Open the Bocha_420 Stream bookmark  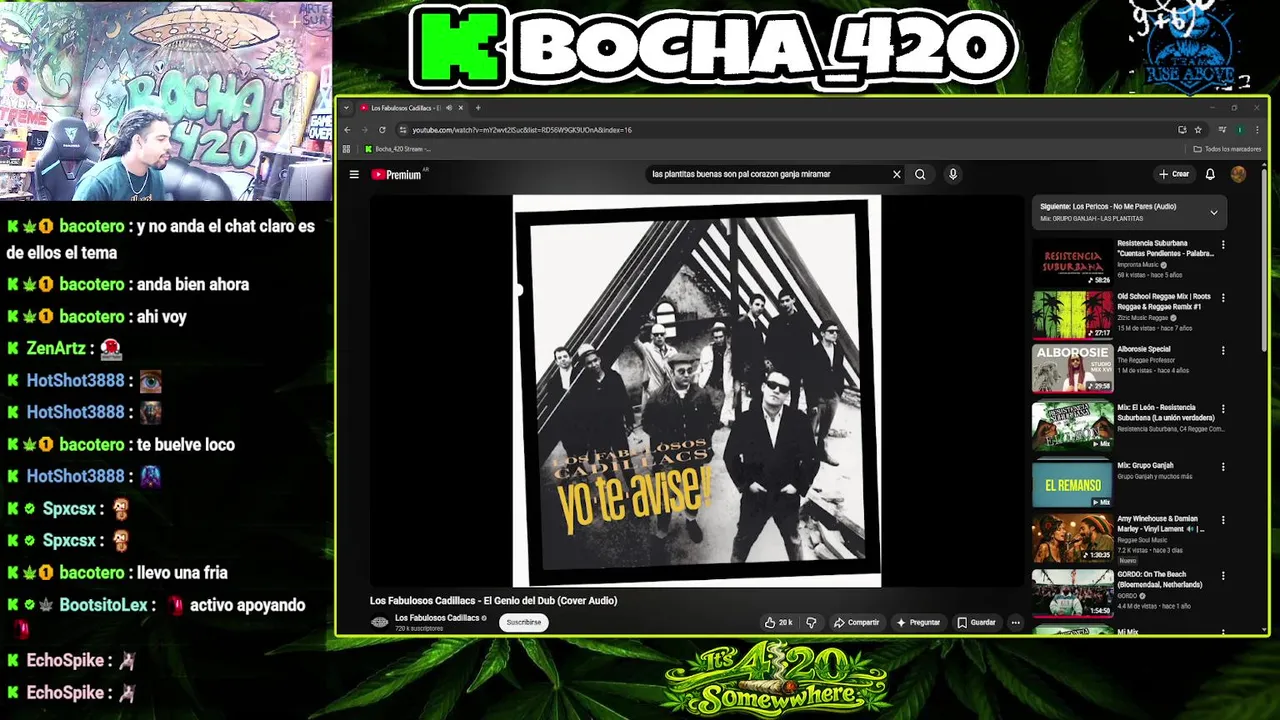pyautogui.click(x=398, y=149)
